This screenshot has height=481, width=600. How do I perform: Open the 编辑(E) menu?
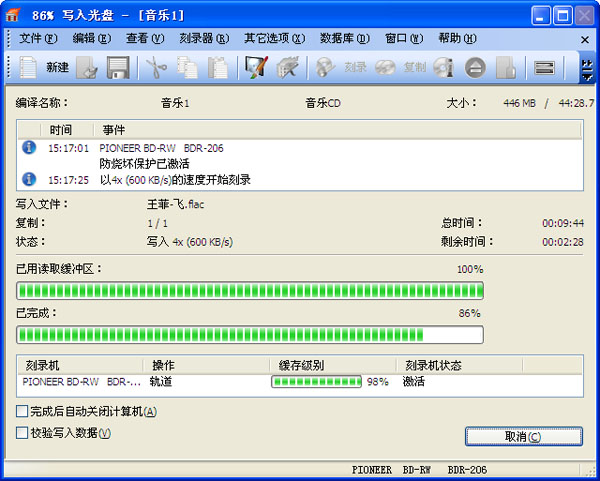92,38
